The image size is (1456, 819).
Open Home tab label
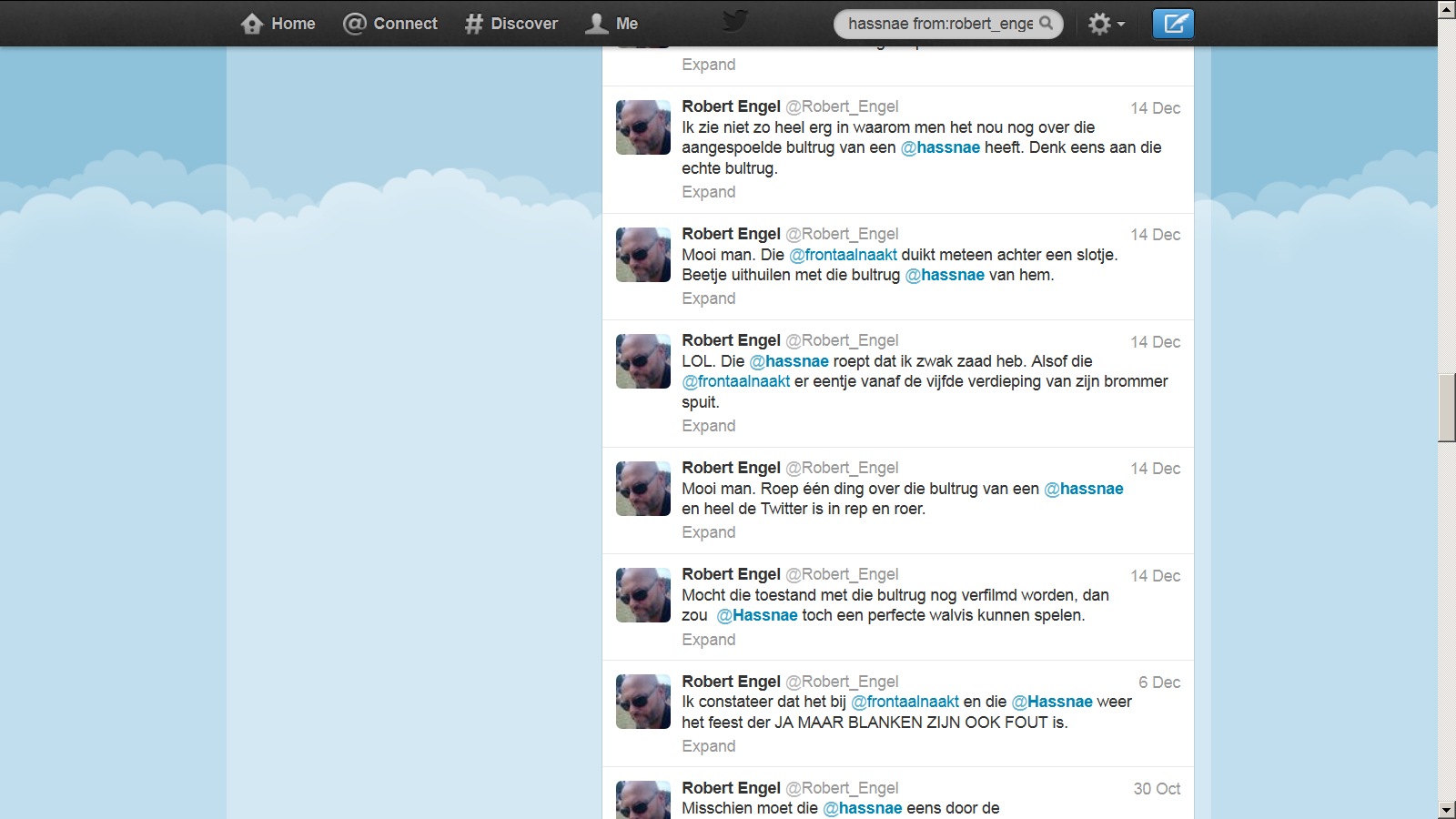click(293, 24)
